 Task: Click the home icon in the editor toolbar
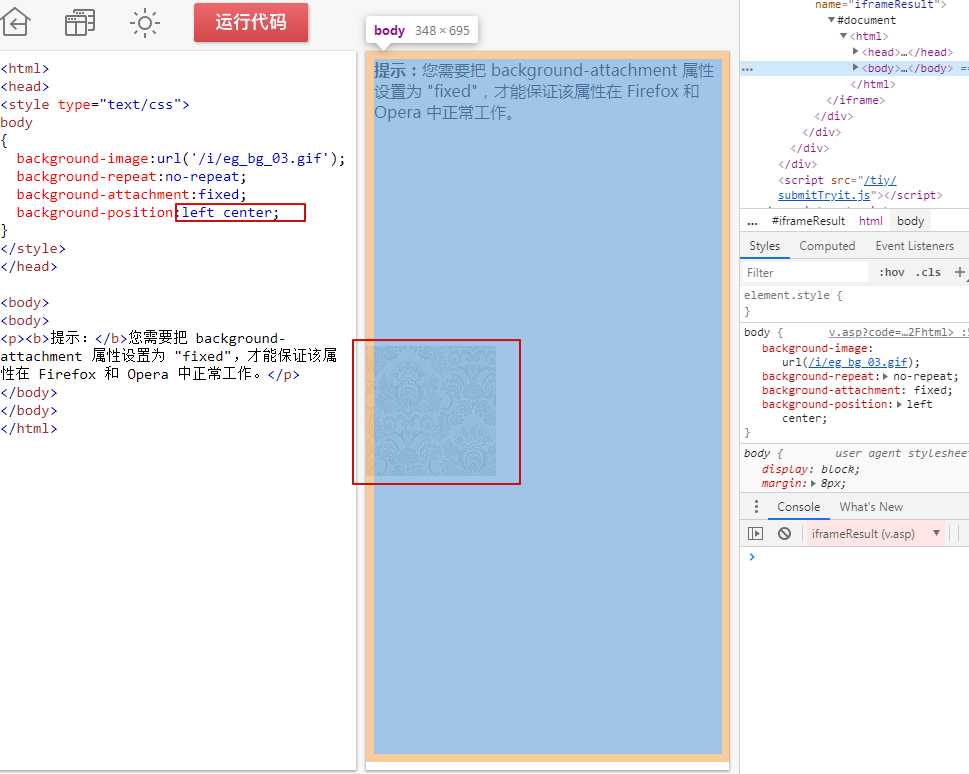pos(15,23)
